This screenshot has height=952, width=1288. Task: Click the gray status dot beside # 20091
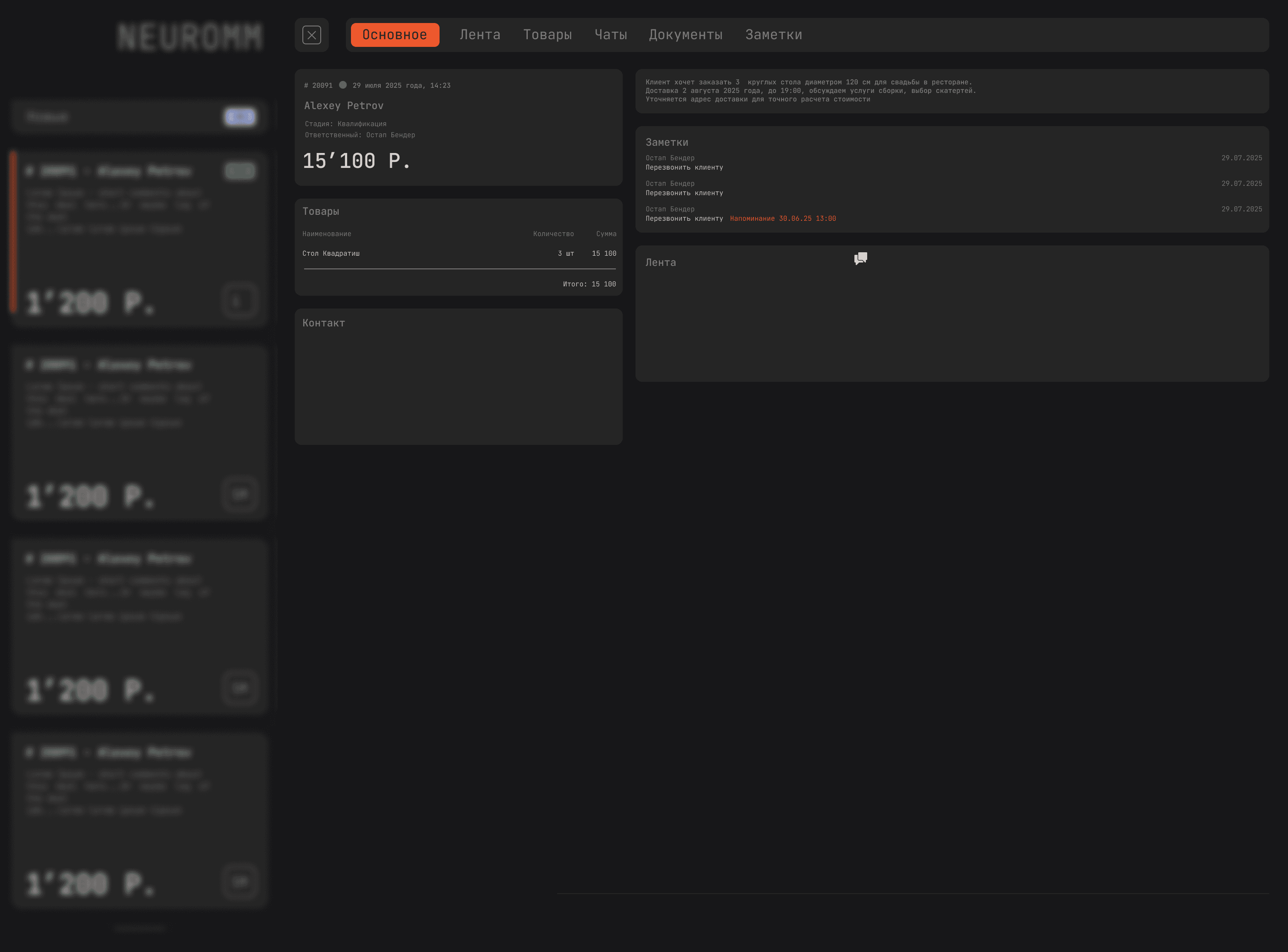point(343,85)
